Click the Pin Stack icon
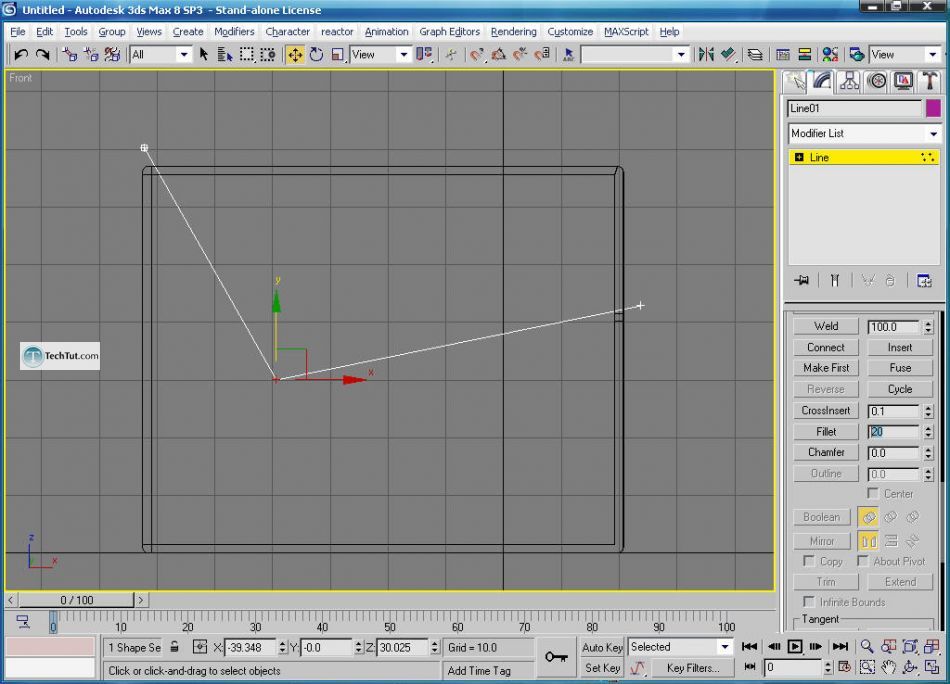The height and width of the screenshot is (684, 950). (802, 281)
